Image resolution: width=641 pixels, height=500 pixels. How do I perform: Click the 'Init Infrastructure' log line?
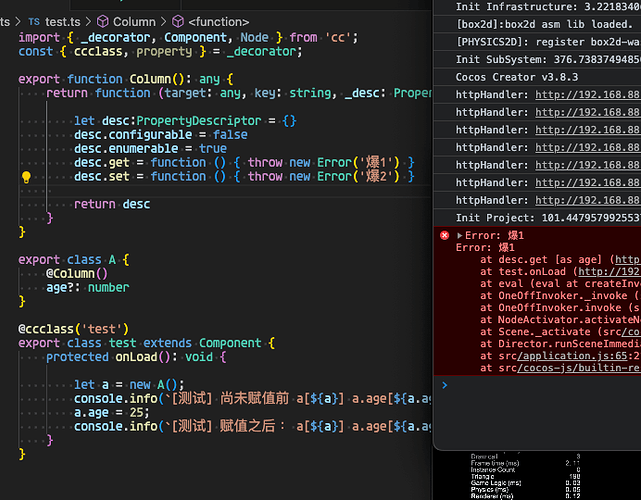click(548, 7)
